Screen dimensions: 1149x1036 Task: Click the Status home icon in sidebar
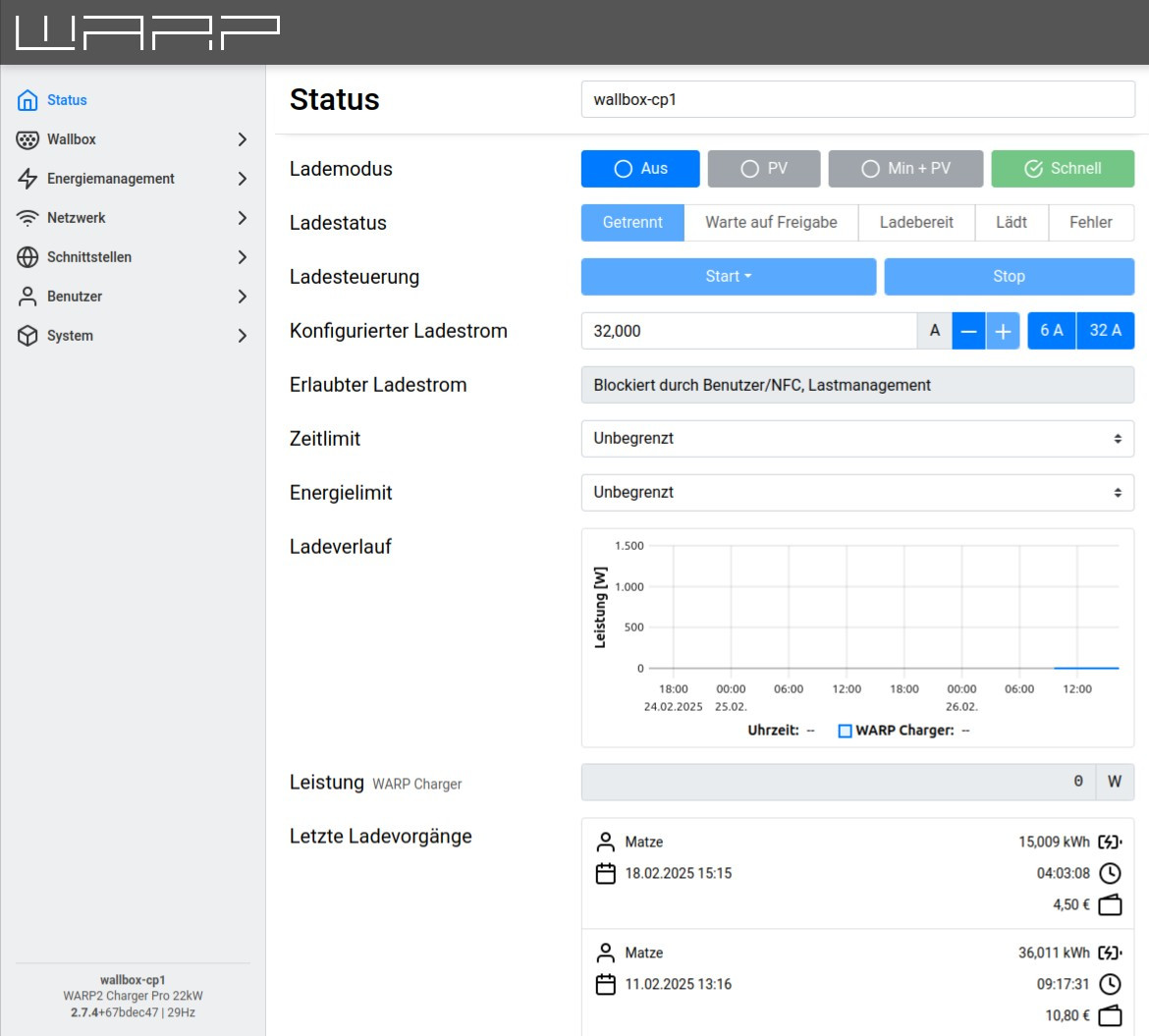pos(27,100)
